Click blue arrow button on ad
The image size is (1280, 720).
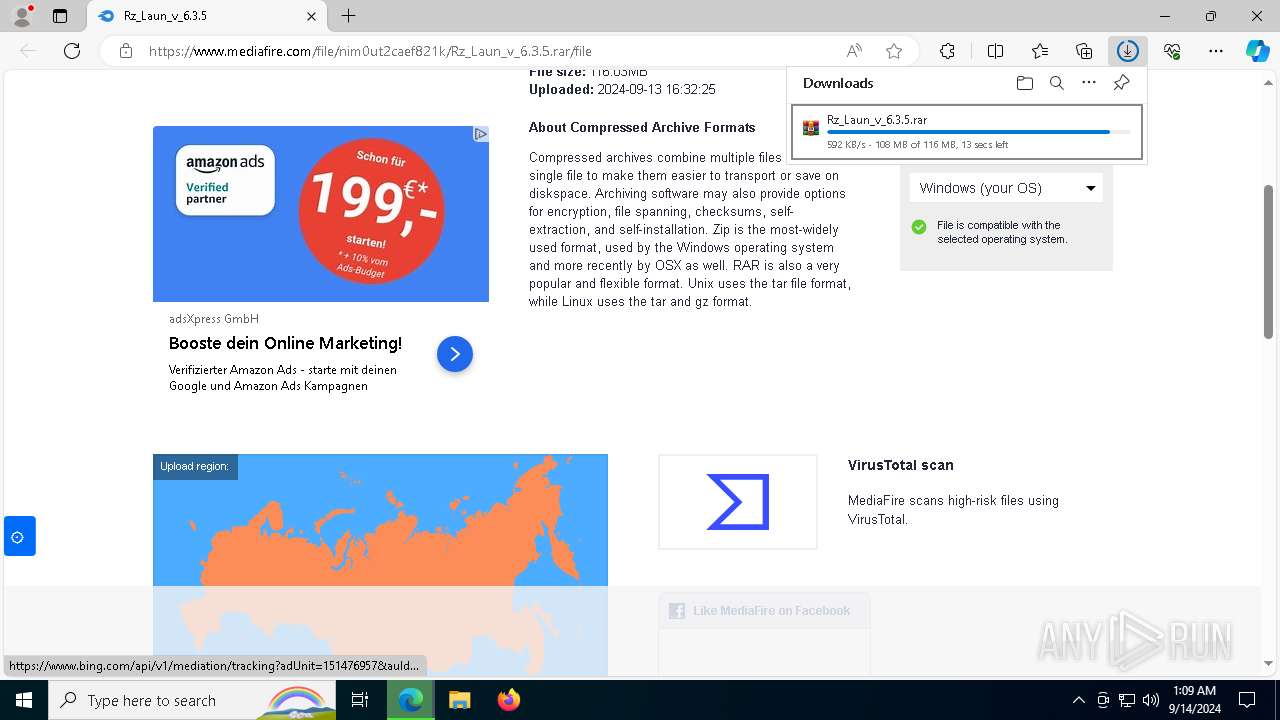click(455, 354)
